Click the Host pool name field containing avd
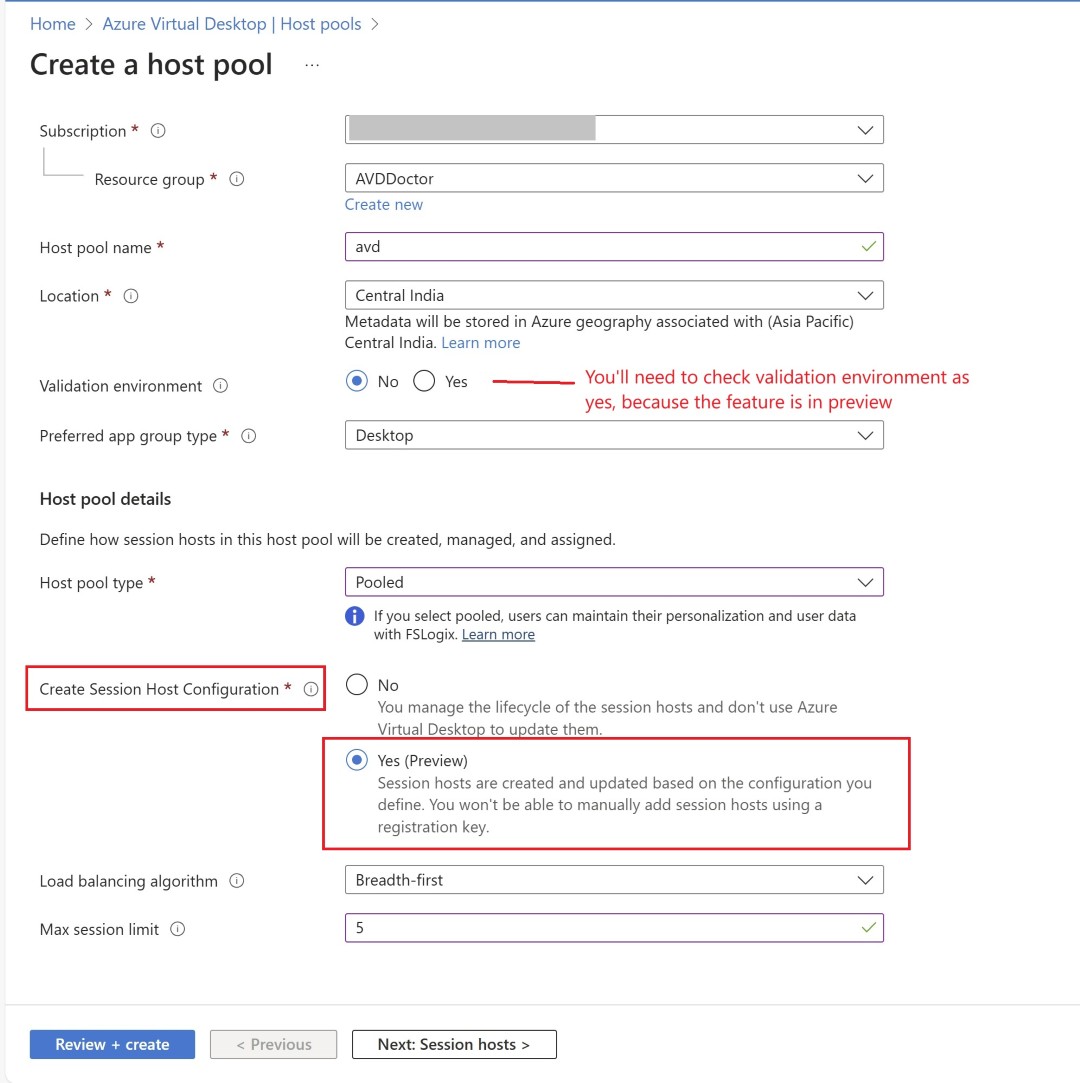The height and width of the screenshot is (1083, 1080). click(614, 247)
